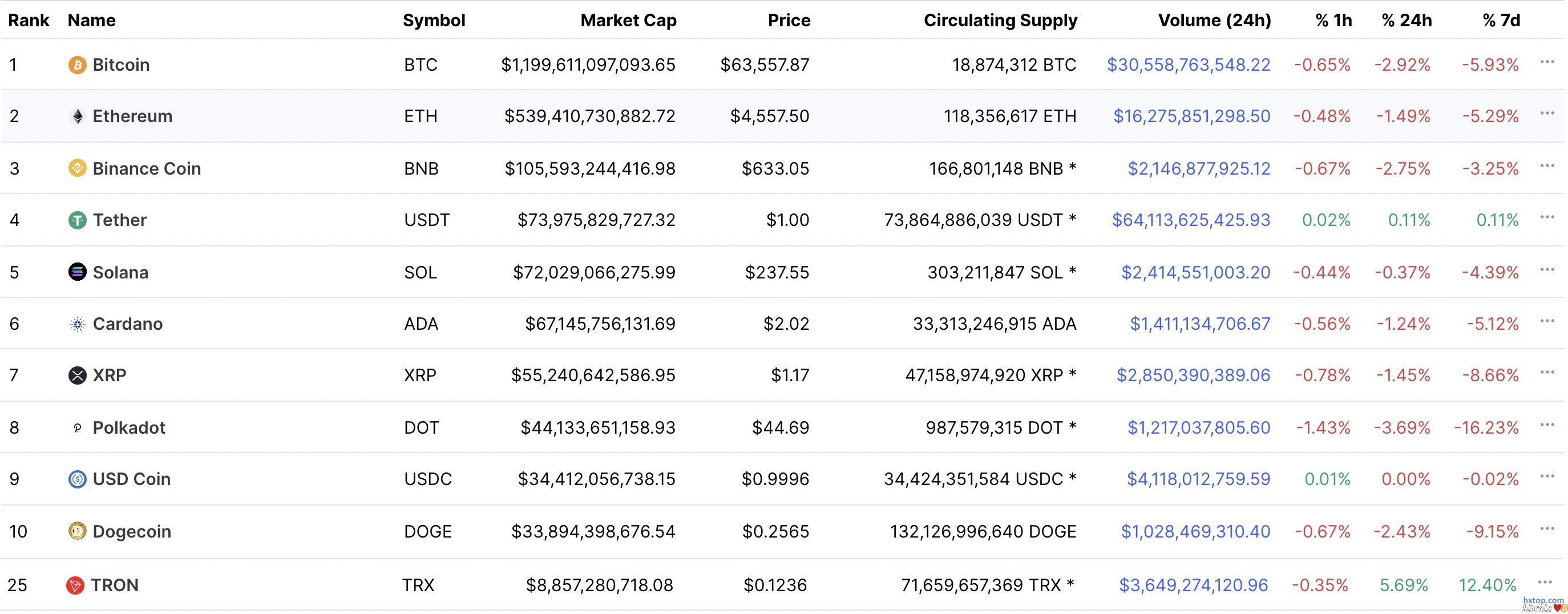Click the Binance Coin logo icon
The image size is (1568, 614).
(77, 168)
